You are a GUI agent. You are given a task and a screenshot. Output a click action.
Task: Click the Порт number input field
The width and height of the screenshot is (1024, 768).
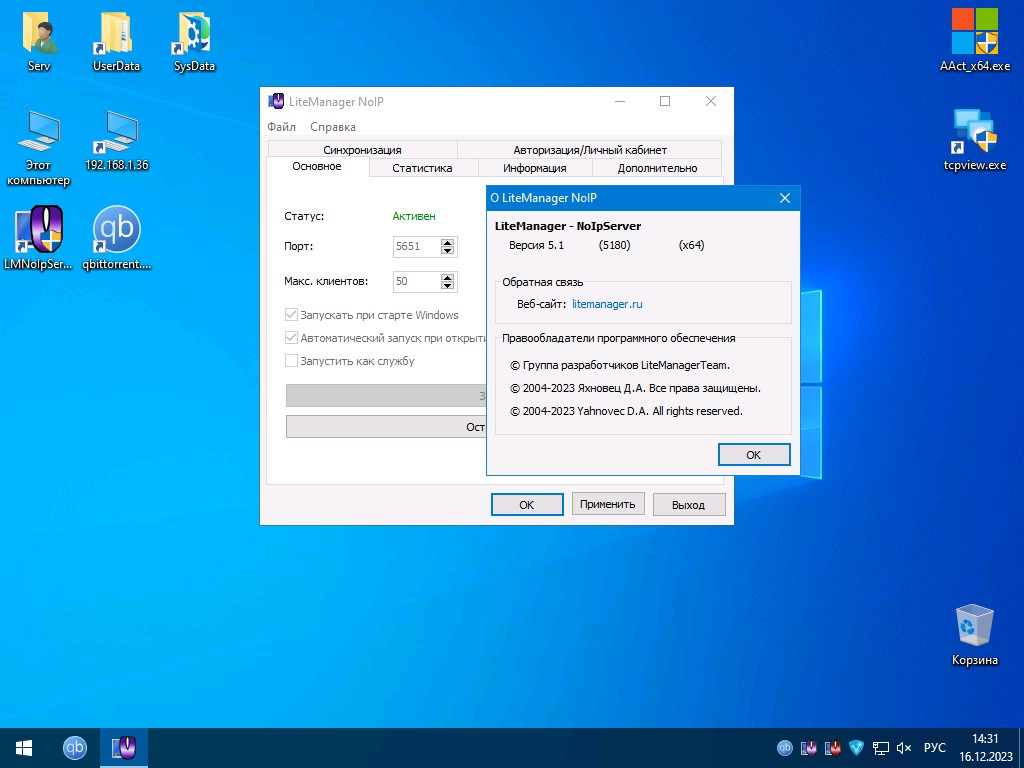pos(417,246)
